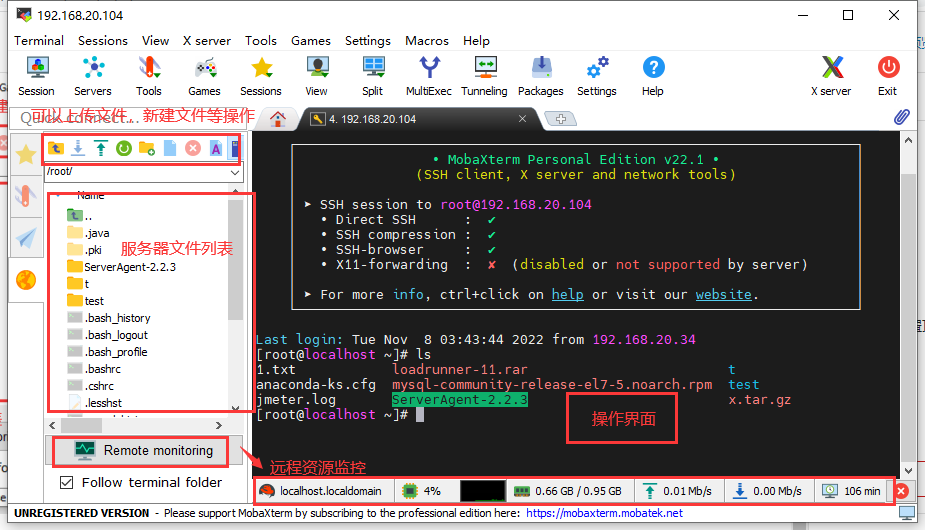Follow the help link in terminal banner
Viewport: 925px width, 530px height.
pos(568,295)
